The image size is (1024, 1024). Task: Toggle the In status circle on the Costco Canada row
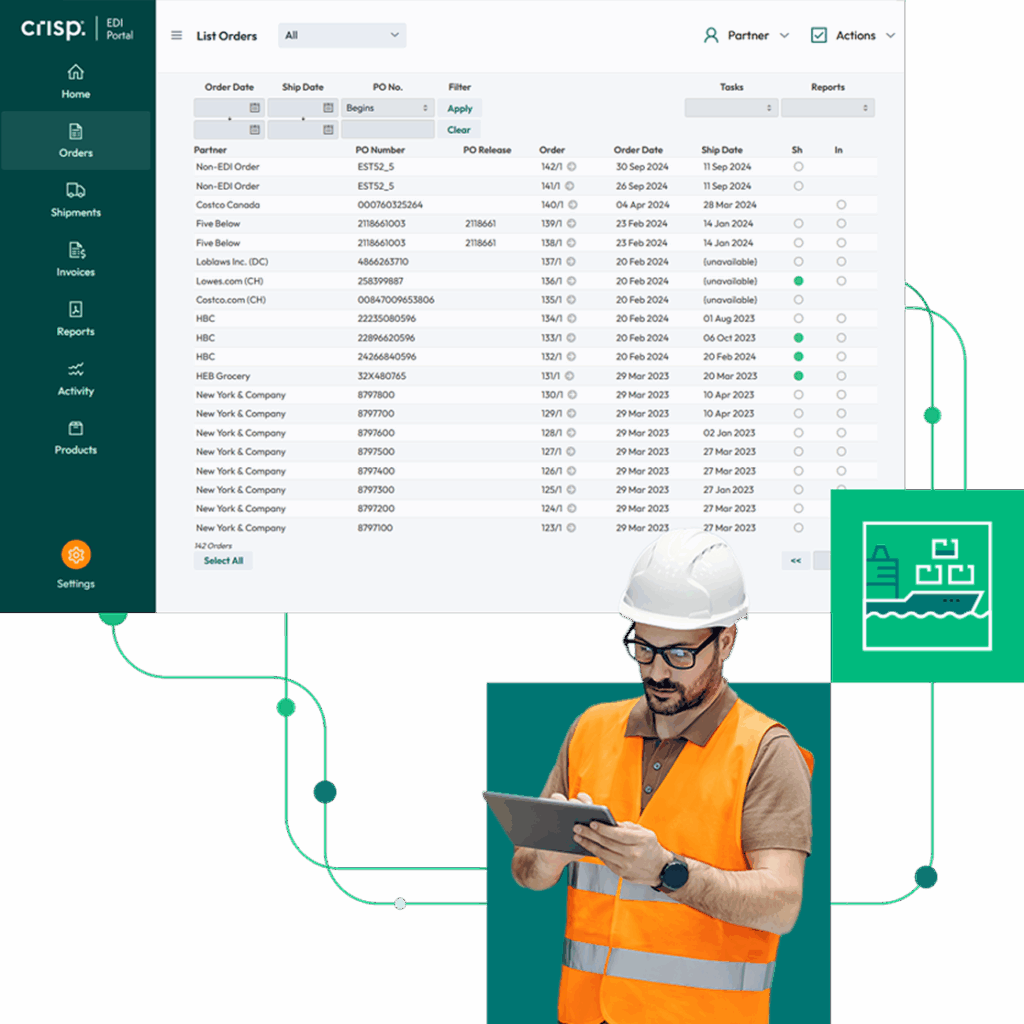(x=840, y=204)
